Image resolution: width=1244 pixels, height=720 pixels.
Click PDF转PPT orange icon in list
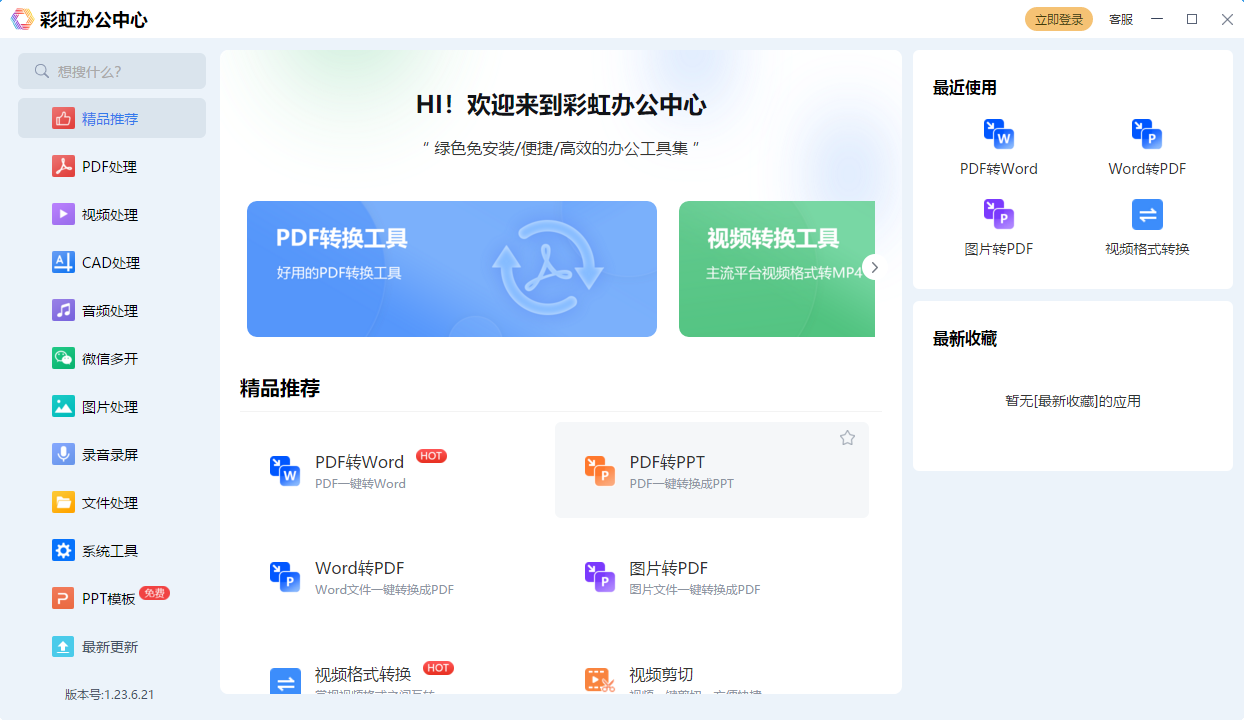(x=600, y=471)
